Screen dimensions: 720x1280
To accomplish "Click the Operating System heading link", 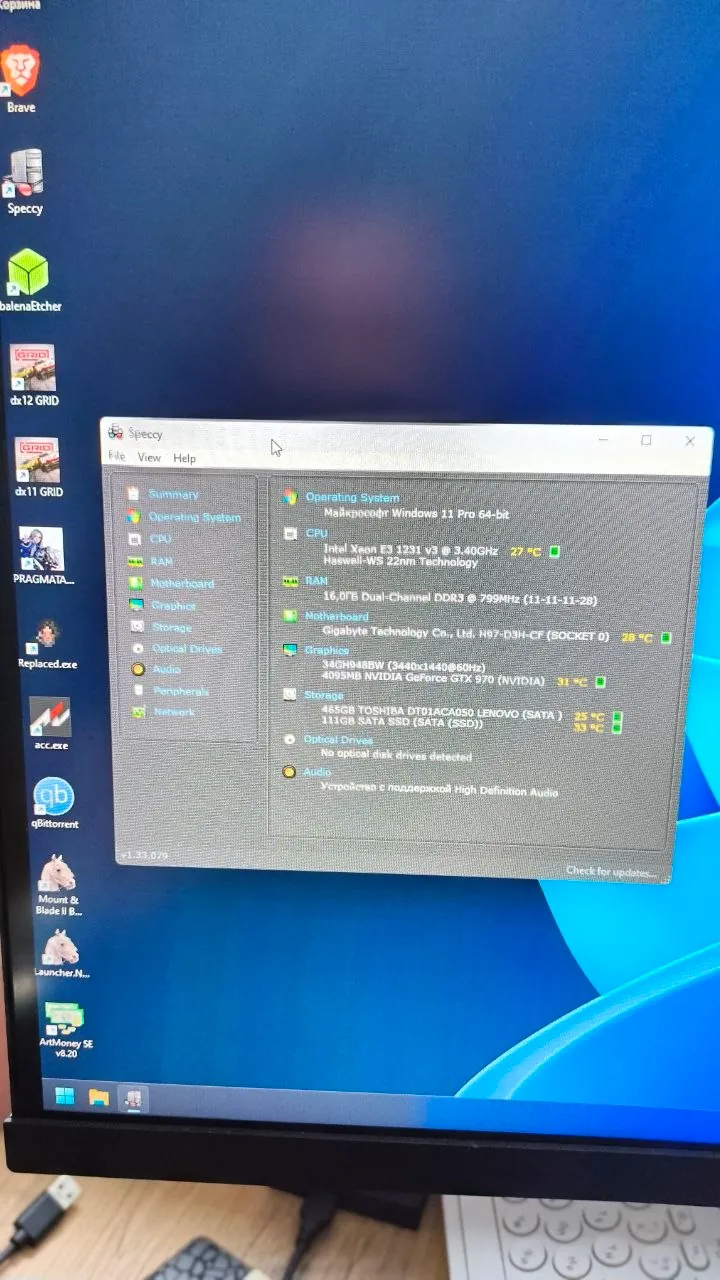I will pyautogui.click(x=352, y=497).
